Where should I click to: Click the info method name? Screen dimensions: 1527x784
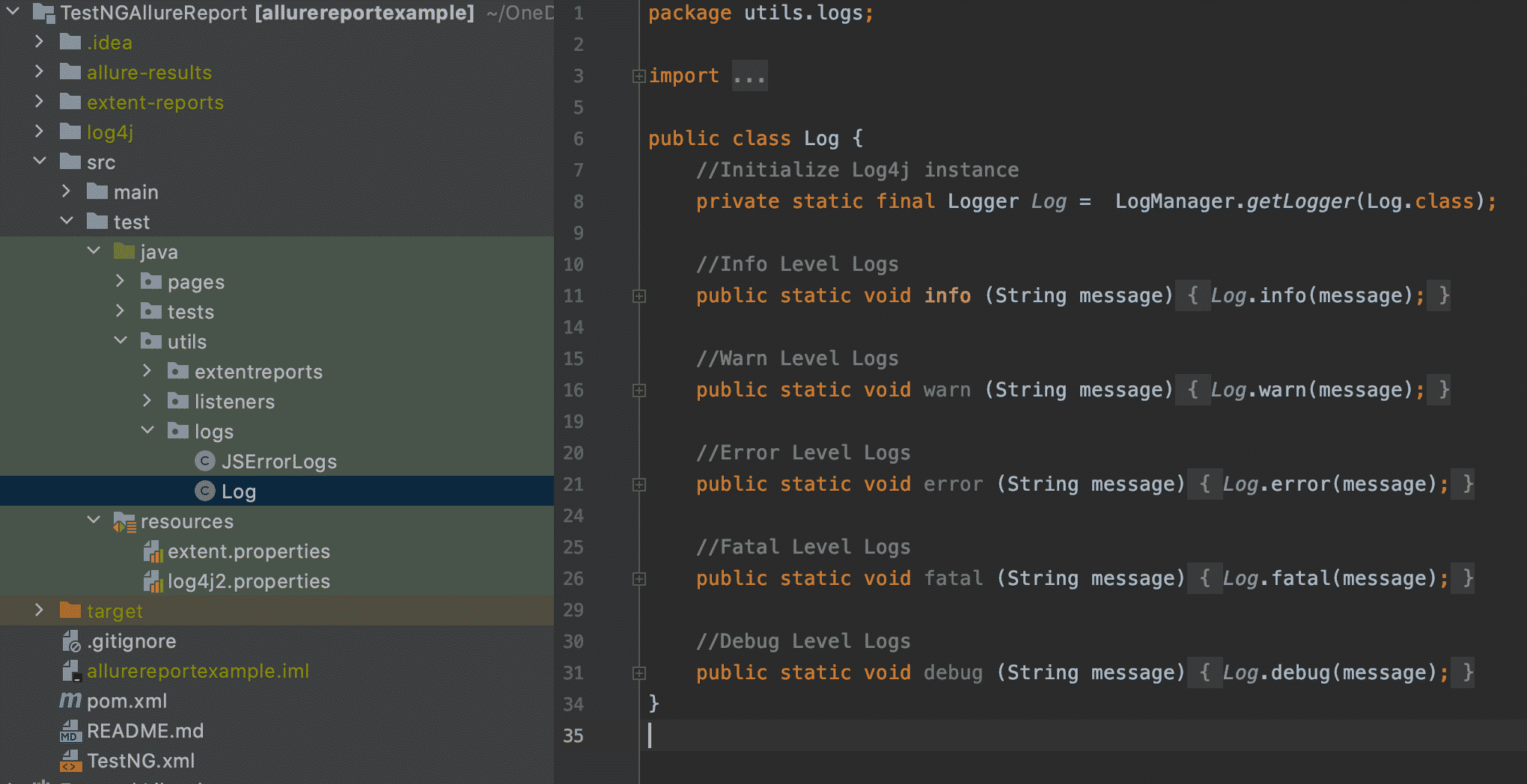point(948,295)
